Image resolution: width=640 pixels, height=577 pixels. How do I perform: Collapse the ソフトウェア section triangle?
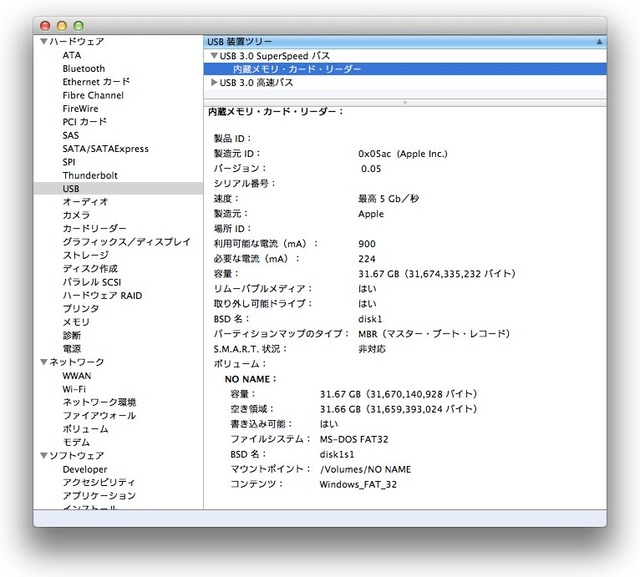44,455
